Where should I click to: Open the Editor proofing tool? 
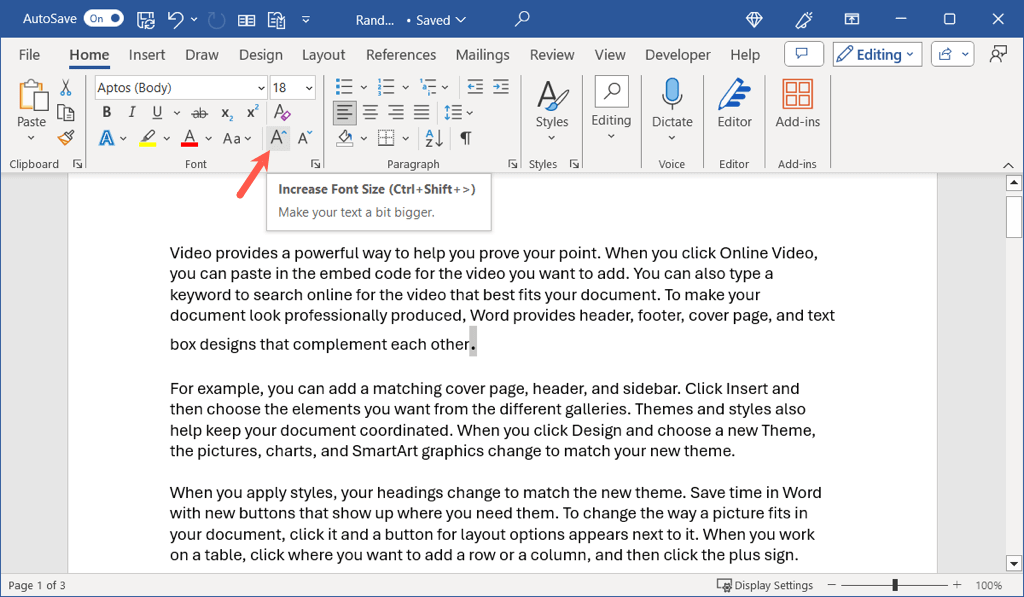pyautogui.click(x=734, y=106)
